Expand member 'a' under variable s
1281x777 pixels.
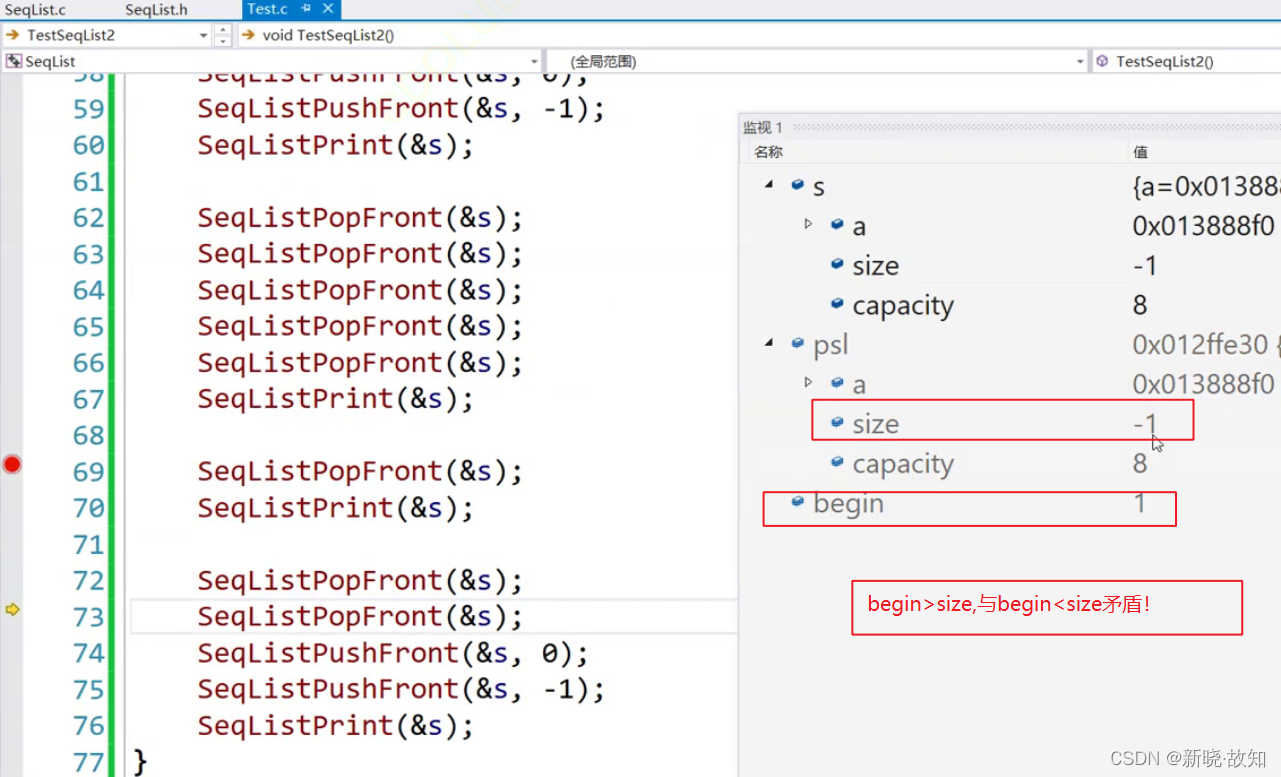[808, 224]
